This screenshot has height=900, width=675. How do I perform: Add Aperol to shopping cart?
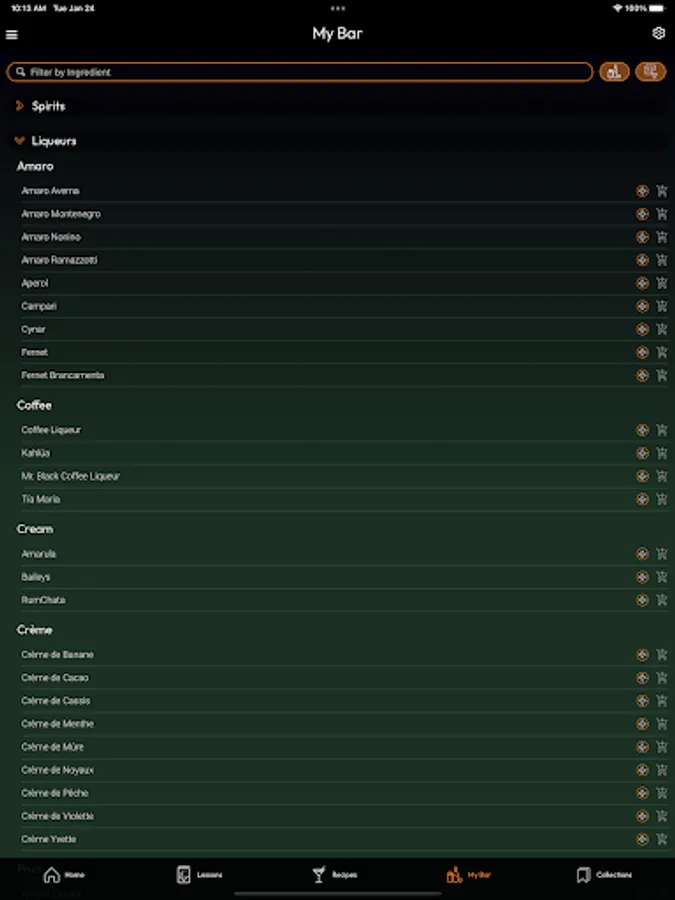pos(662,283)
